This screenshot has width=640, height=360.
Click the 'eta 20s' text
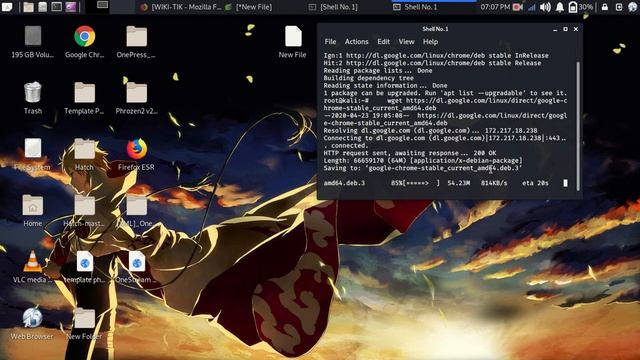pyautogui.click(x=536, y=183)
